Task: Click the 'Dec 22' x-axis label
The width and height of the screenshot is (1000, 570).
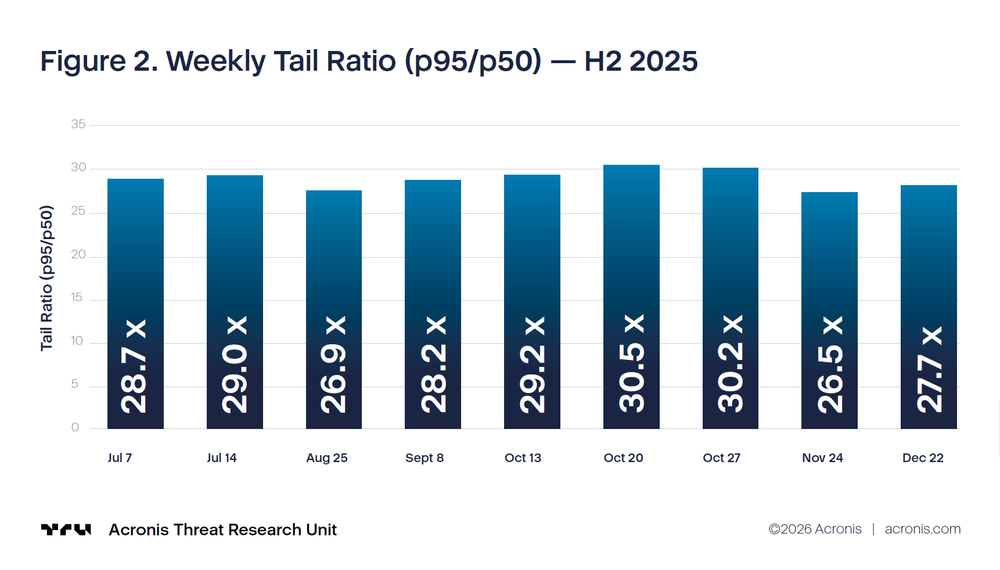Action: point(922,458)
